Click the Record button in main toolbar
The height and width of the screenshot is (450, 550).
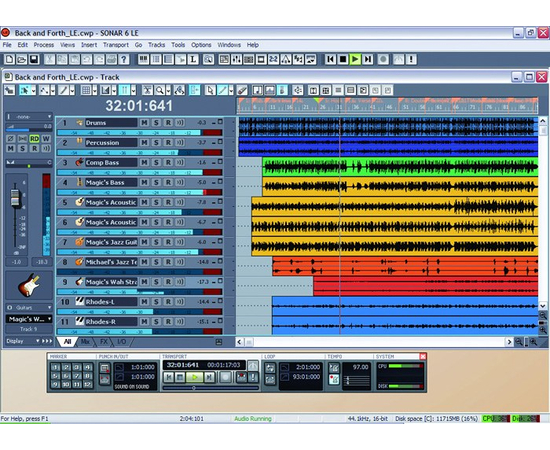tap(383, 59)
